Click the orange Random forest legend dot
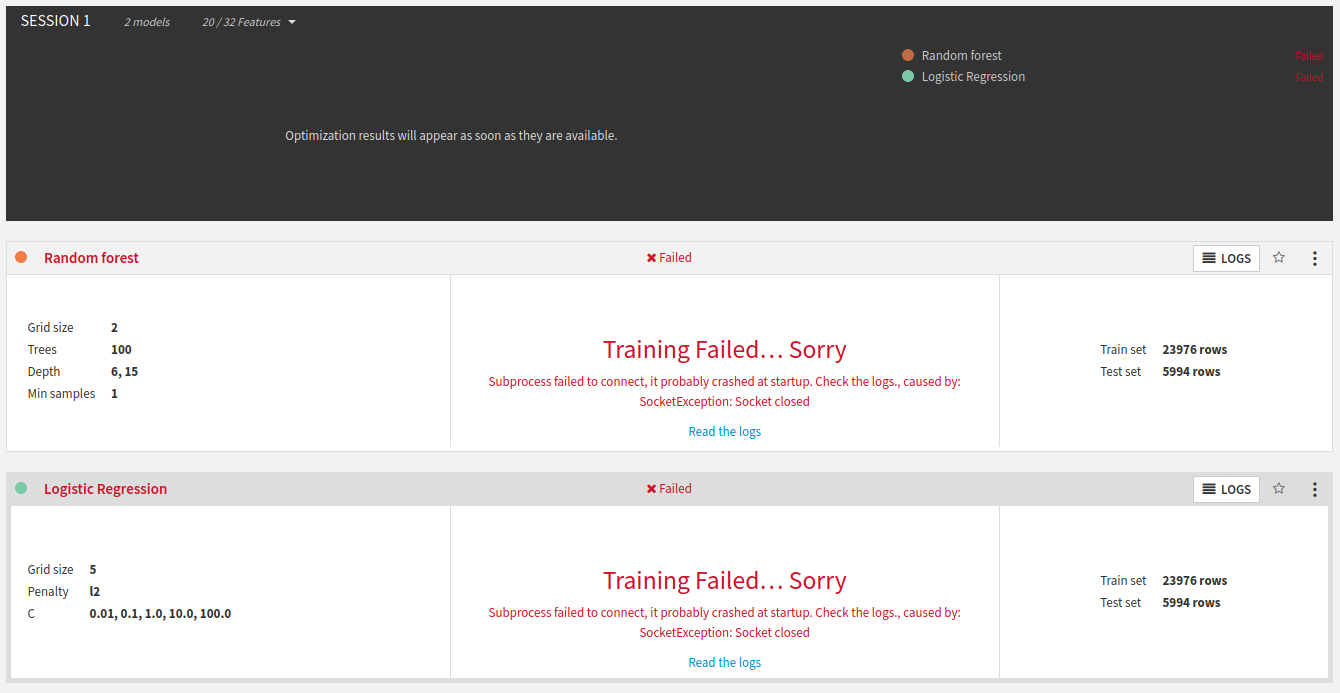This screenshot has height=693, width=1340. [x=908, y=56]
